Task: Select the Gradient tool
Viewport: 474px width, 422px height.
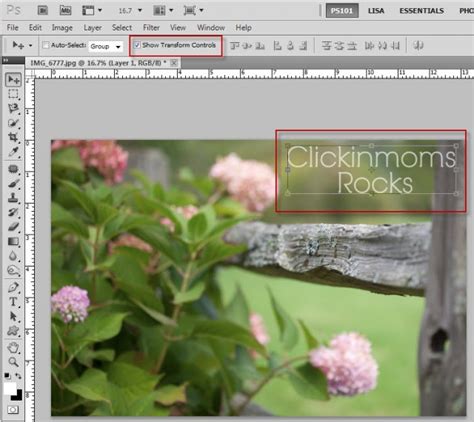Action: point(13,241)
